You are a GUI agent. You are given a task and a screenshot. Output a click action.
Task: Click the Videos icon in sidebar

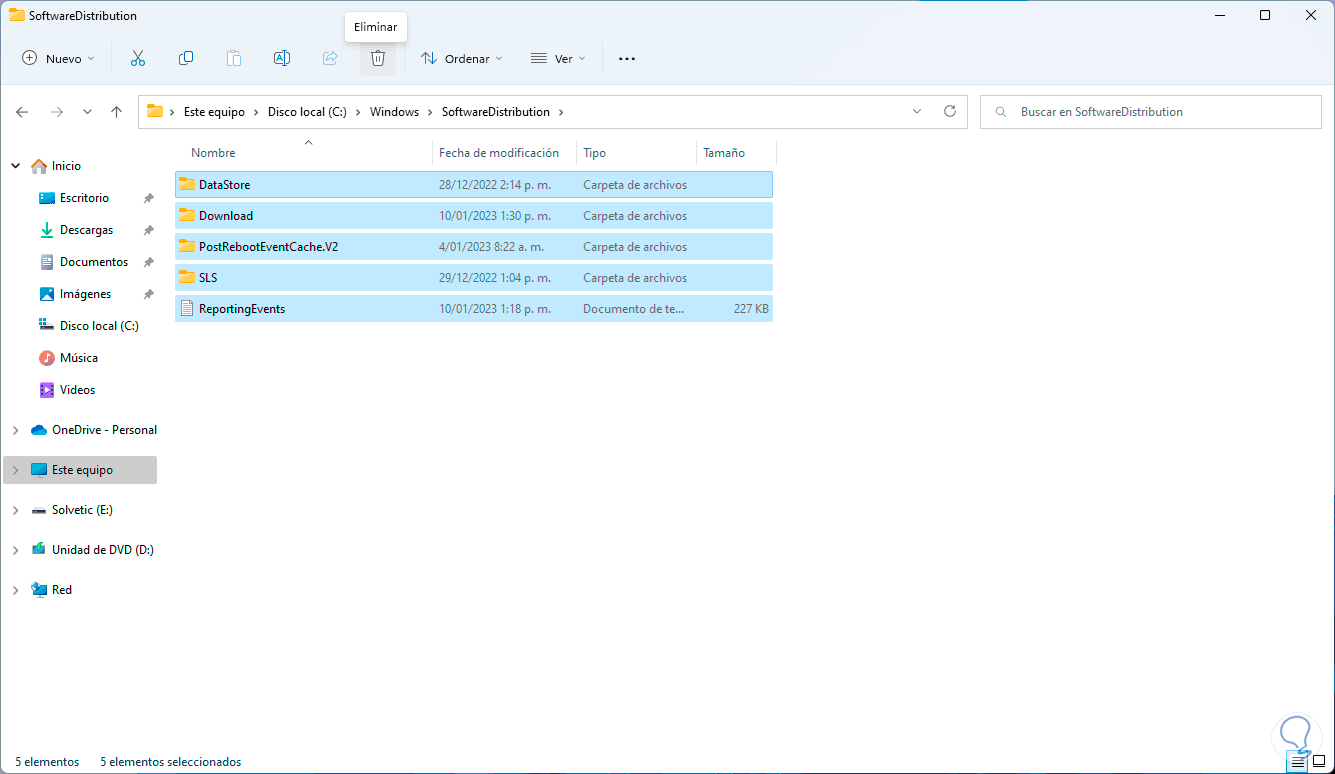point(46,390)
